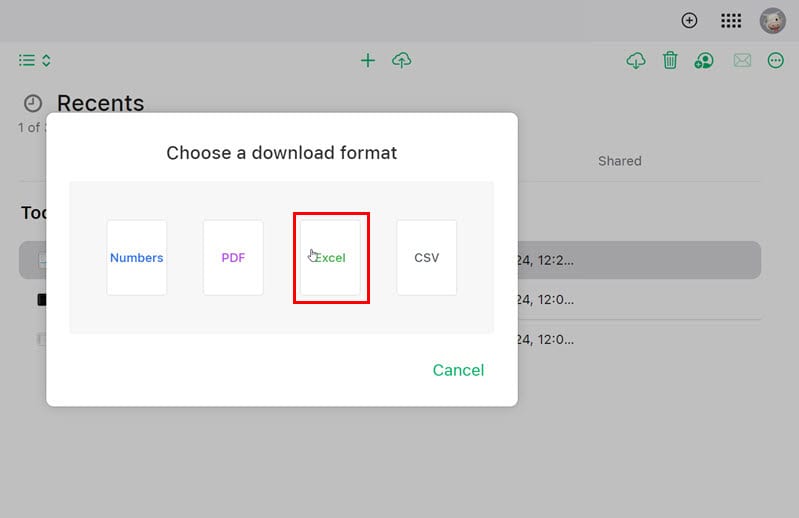
Task: Open the more options ellipsis menu
Action: tap(776, 61)
